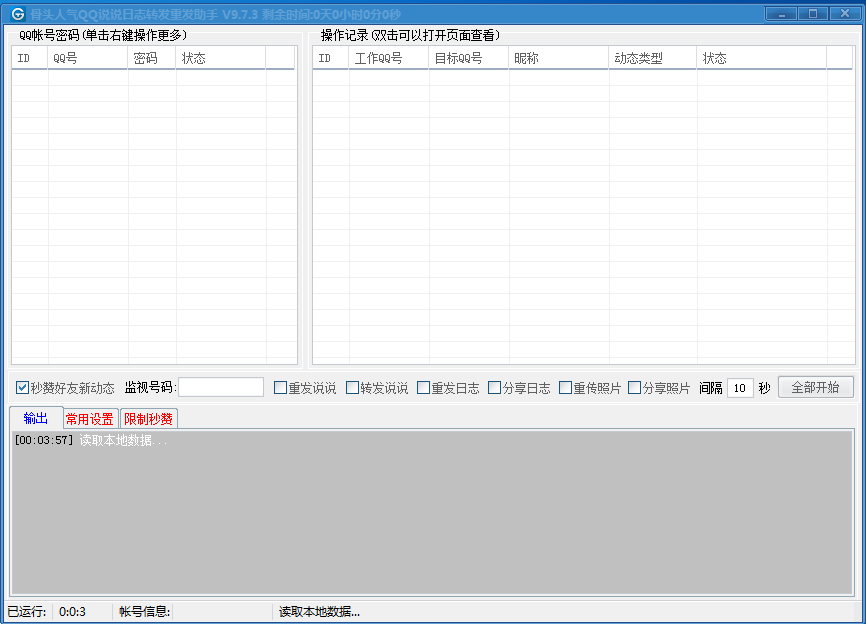Click 状态 column header in 操作记录

761,58
